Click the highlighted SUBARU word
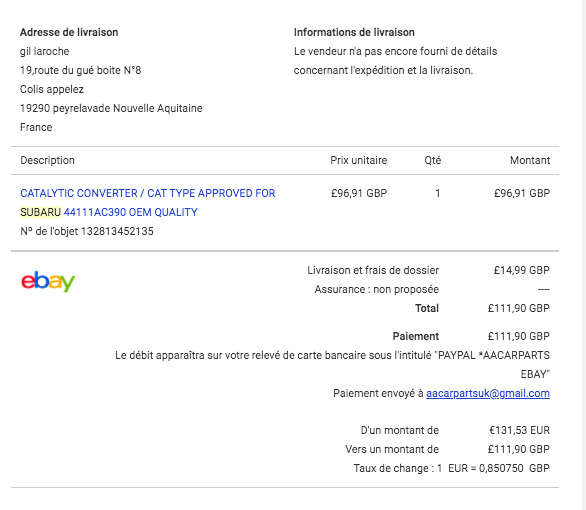This screenshot has height=510, width=586. (x=40, y=212)
